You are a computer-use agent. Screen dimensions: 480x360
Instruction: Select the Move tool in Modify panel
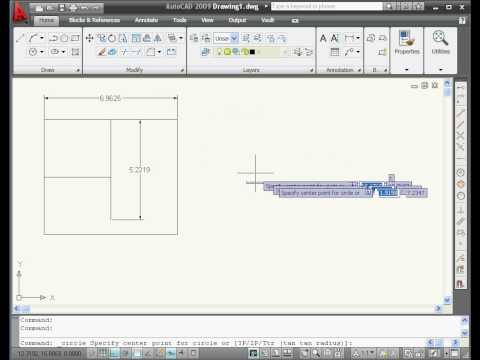point(89,38)
